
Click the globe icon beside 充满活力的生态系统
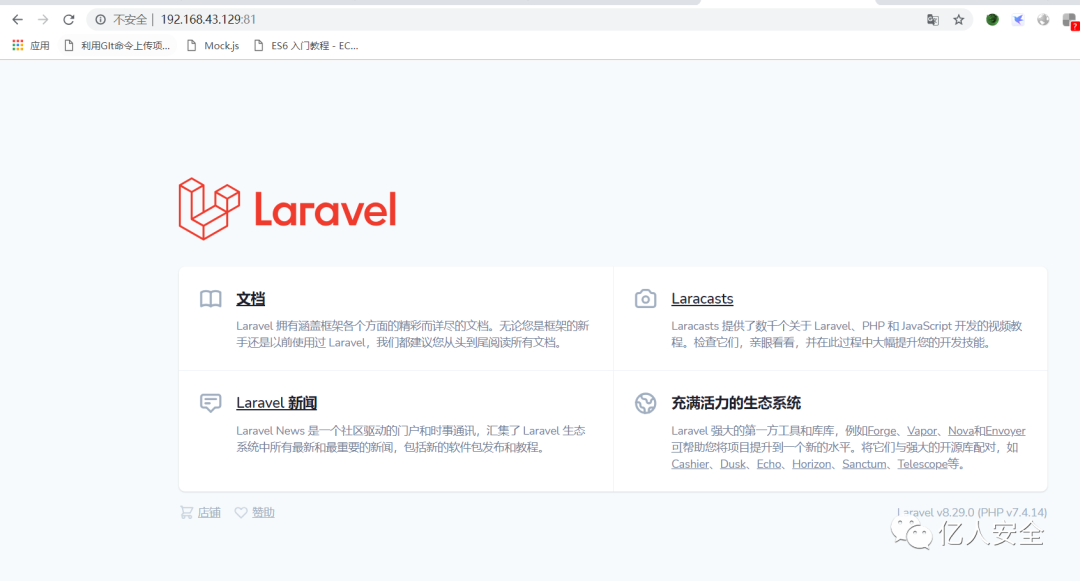click(x=645, y=403)
